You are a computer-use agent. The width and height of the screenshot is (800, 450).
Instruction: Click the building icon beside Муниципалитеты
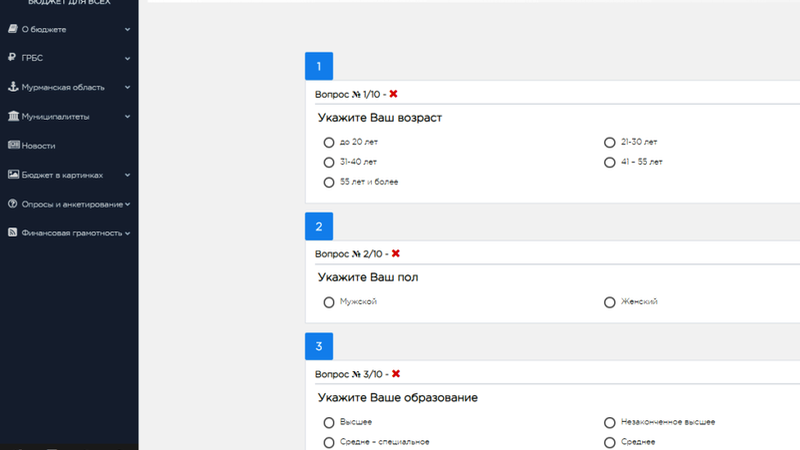coord(13,116)
